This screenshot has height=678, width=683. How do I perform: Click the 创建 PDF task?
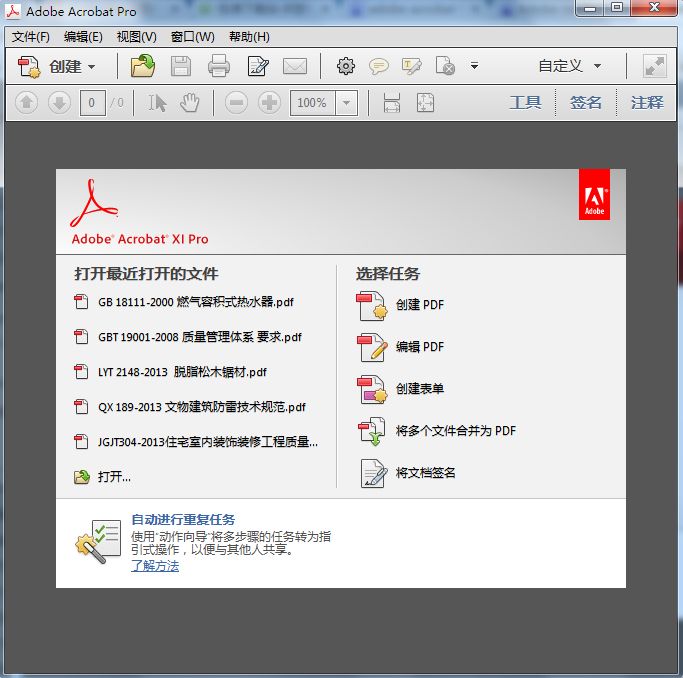pyautogui.click(x=400, y=305)
